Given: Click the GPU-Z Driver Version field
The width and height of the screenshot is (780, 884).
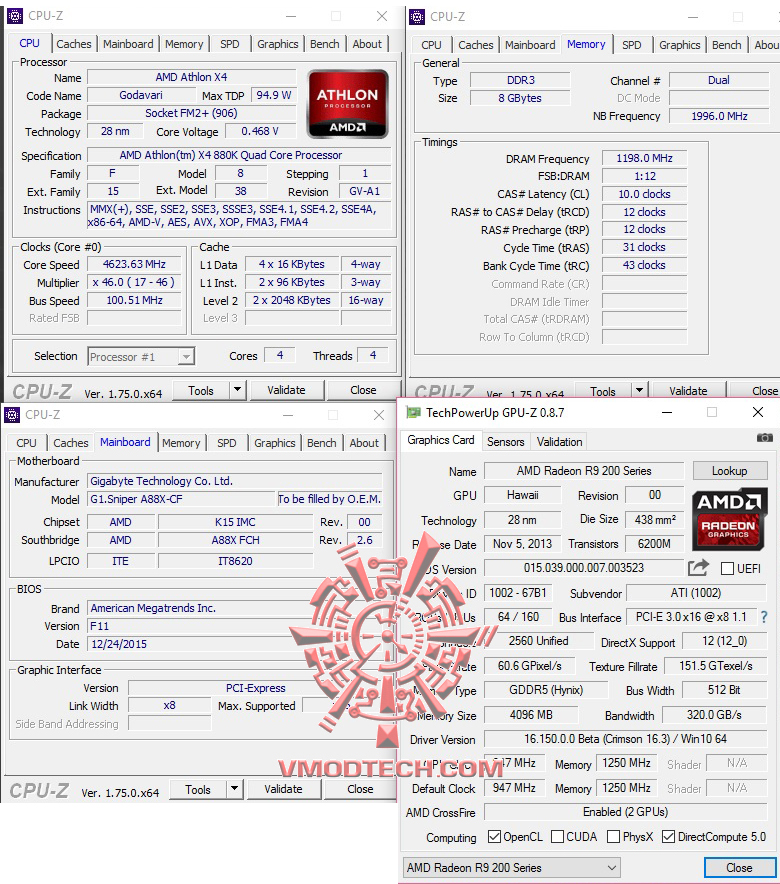Looking at the screenshot, I should pyautogui.click(x=626, y=739).
